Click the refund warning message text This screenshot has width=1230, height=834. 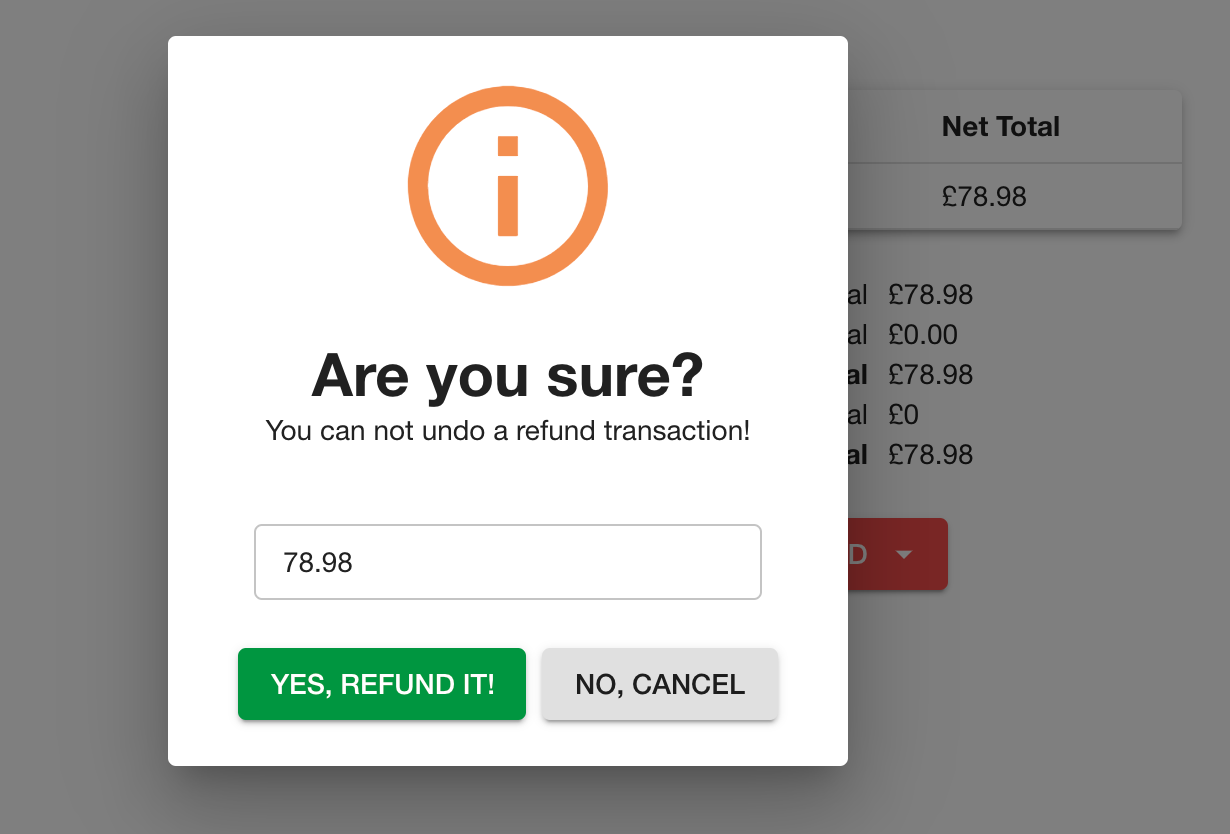[508, 431]
